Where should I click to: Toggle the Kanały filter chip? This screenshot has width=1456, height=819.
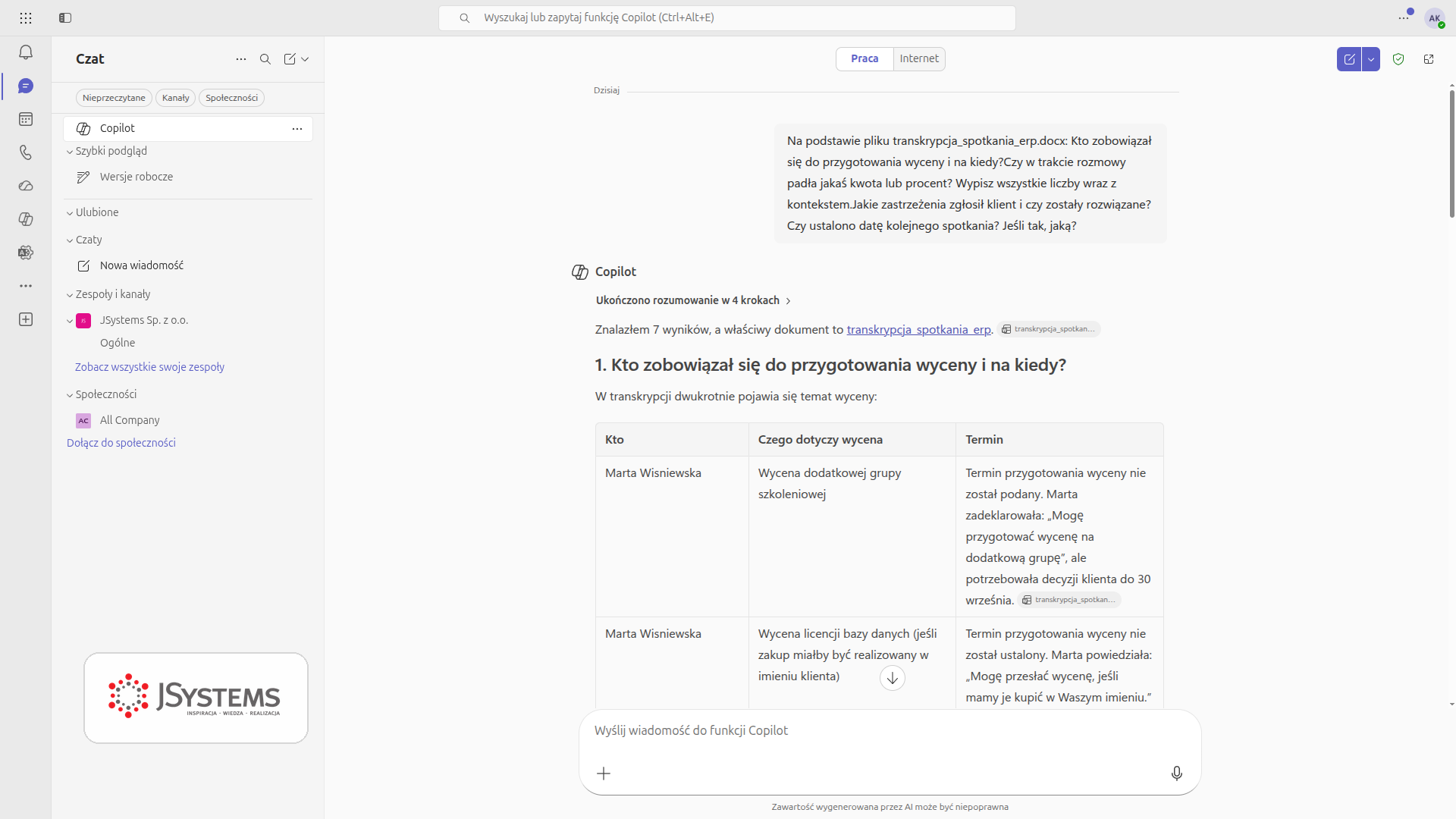click(175, 98)
